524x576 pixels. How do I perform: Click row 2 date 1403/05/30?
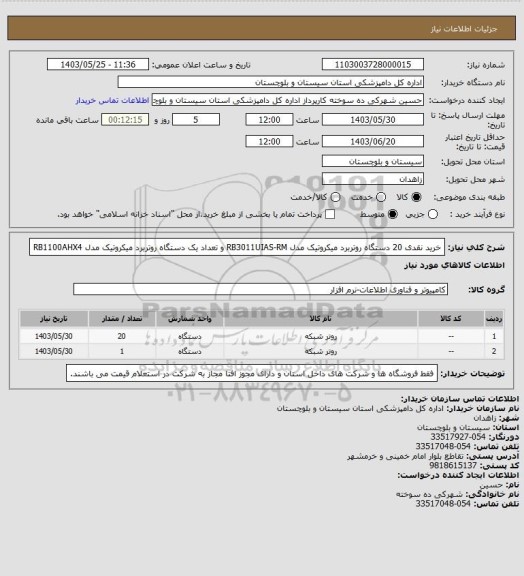point(54,351)
